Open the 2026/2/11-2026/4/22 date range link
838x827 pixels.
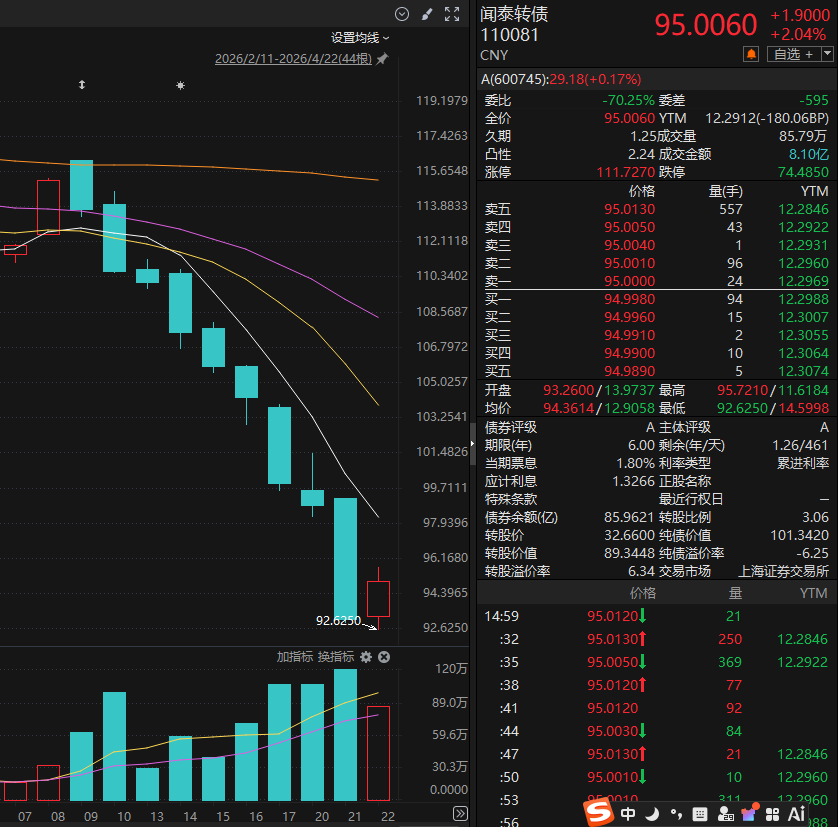[293, 59]
